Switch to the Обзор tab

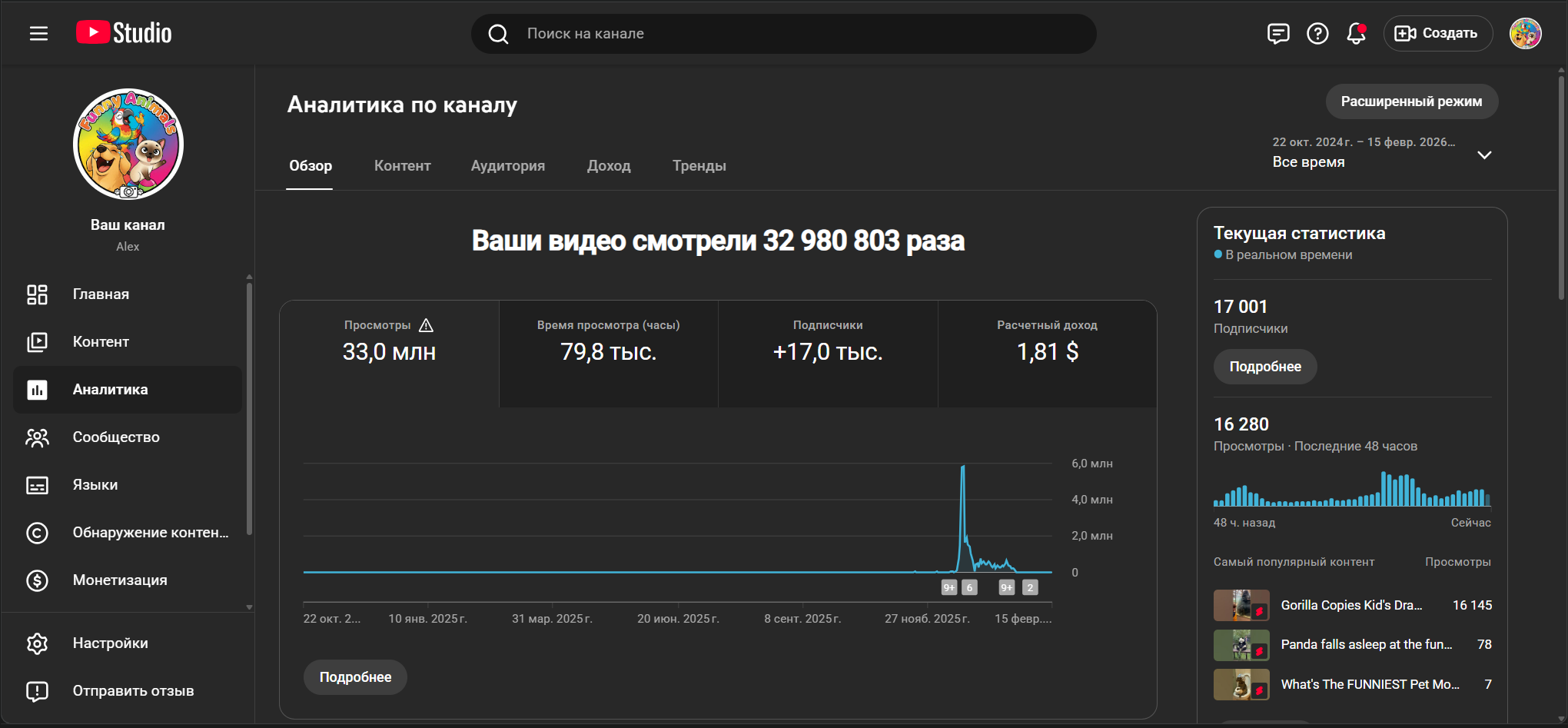tap(311, 166)
